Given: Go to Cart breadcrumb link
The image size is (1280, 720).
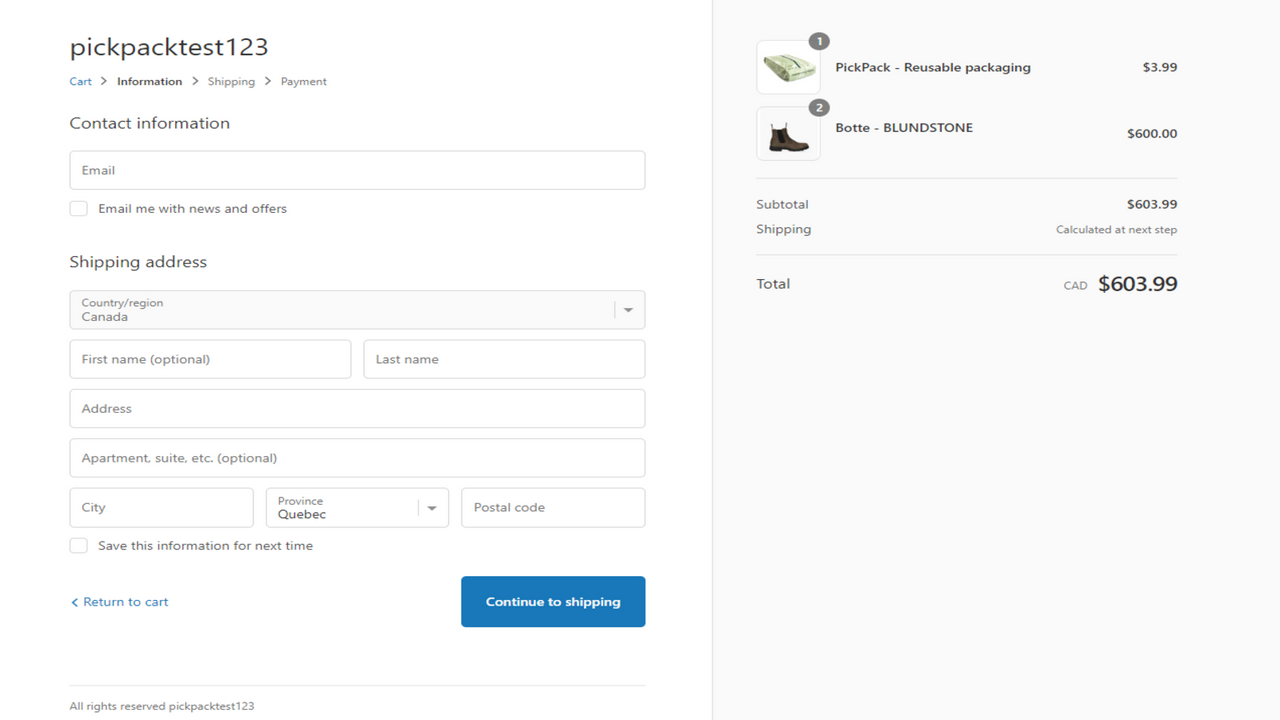Looking at the screenshot, I should point(80,81).
